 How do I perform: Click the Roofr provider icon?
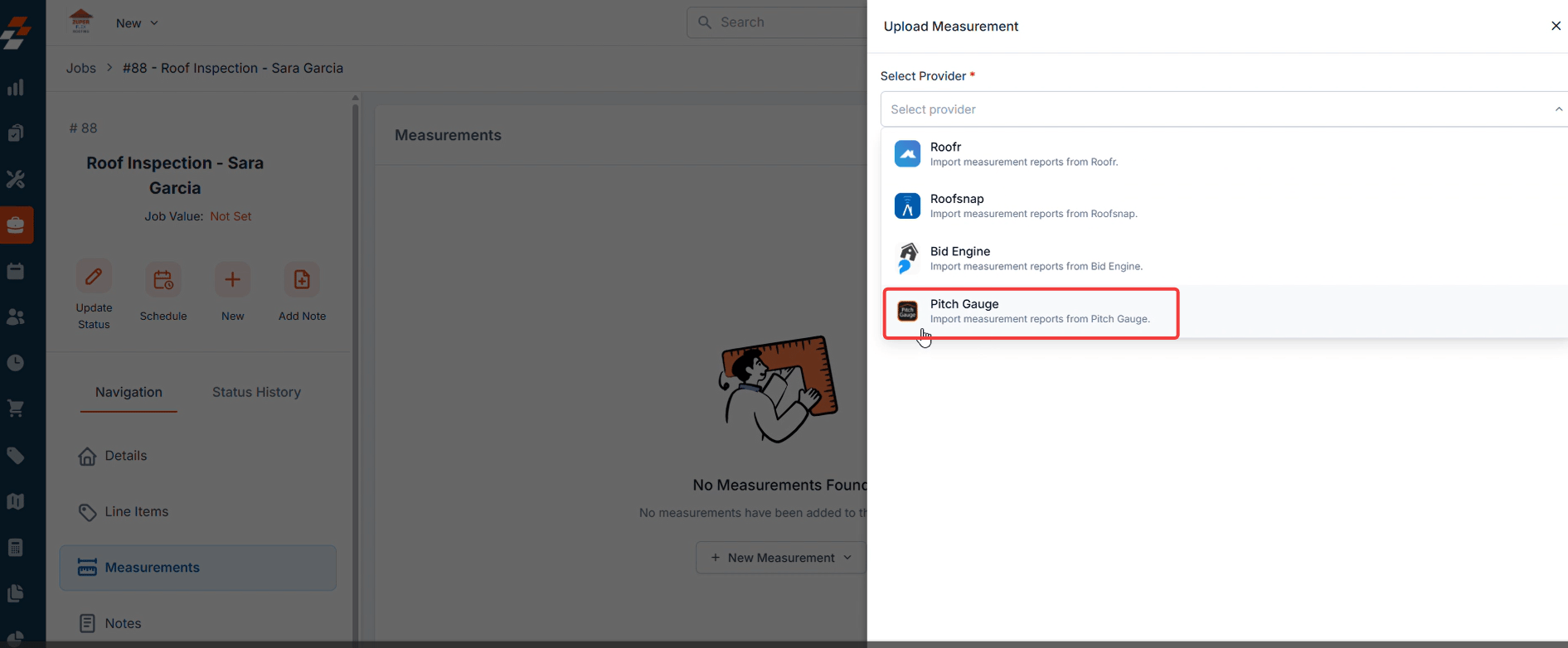[907, 154]
